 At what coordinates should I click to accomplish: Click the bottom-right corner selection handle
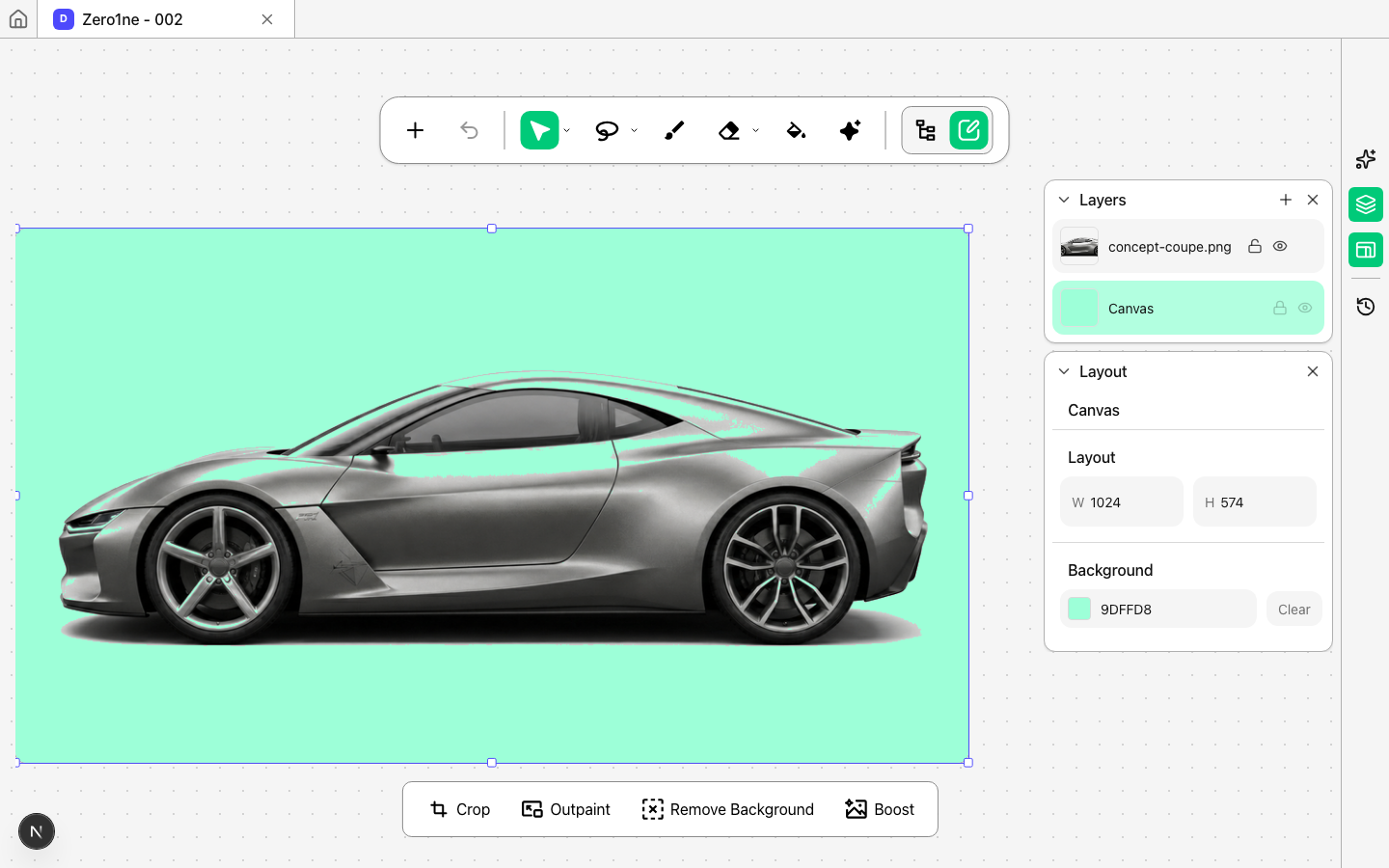coord(968,763)
